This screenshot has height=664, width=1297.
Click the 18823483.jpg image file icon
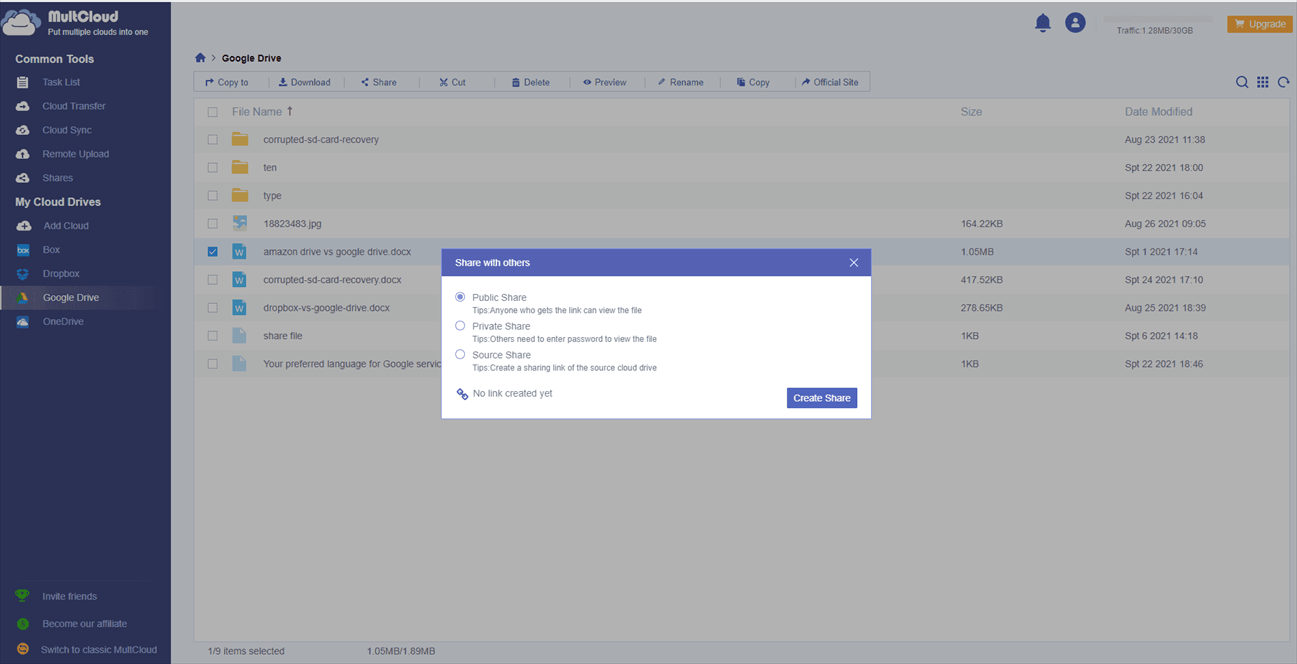240,223
